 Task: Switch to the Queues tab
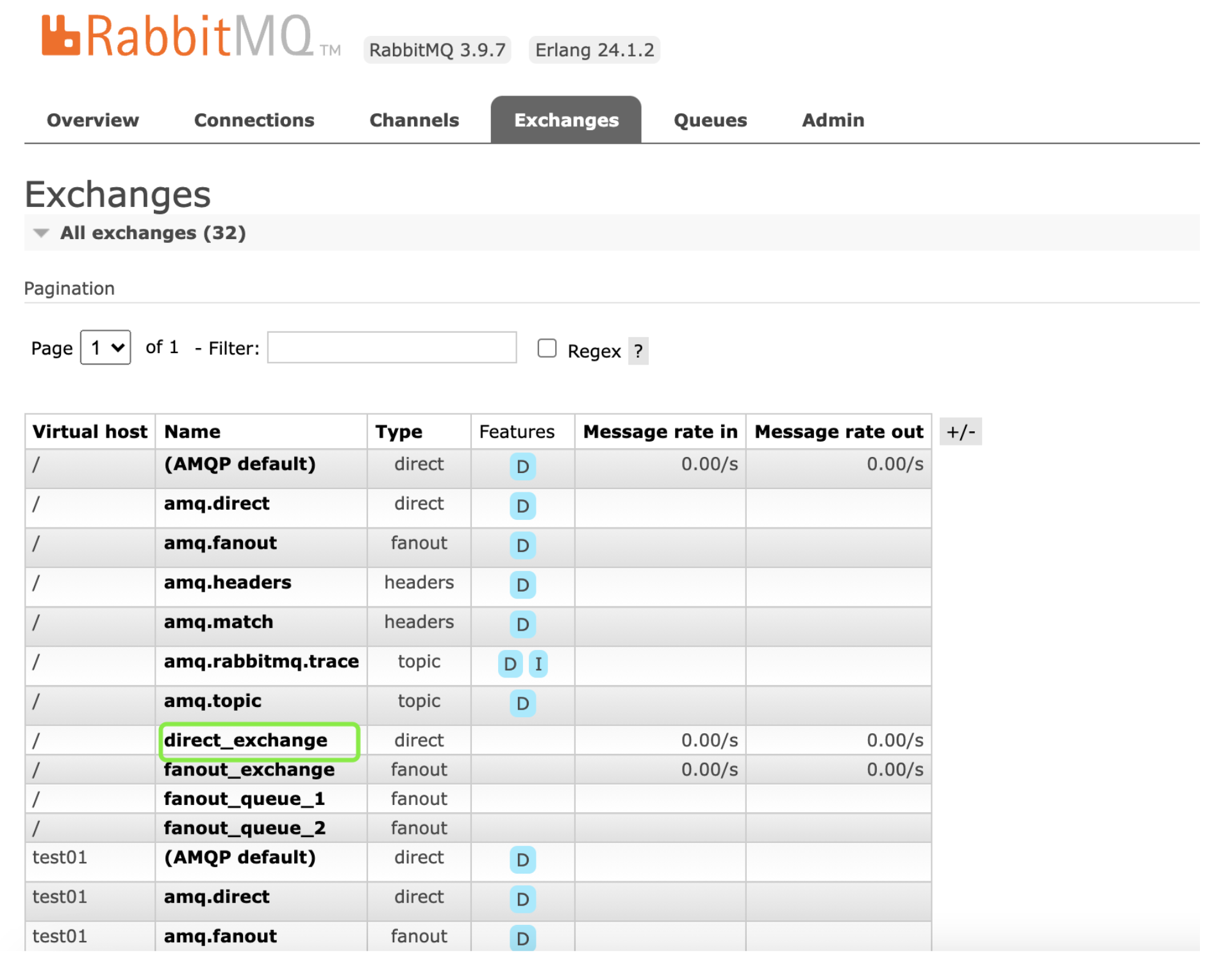pos(710,120)
